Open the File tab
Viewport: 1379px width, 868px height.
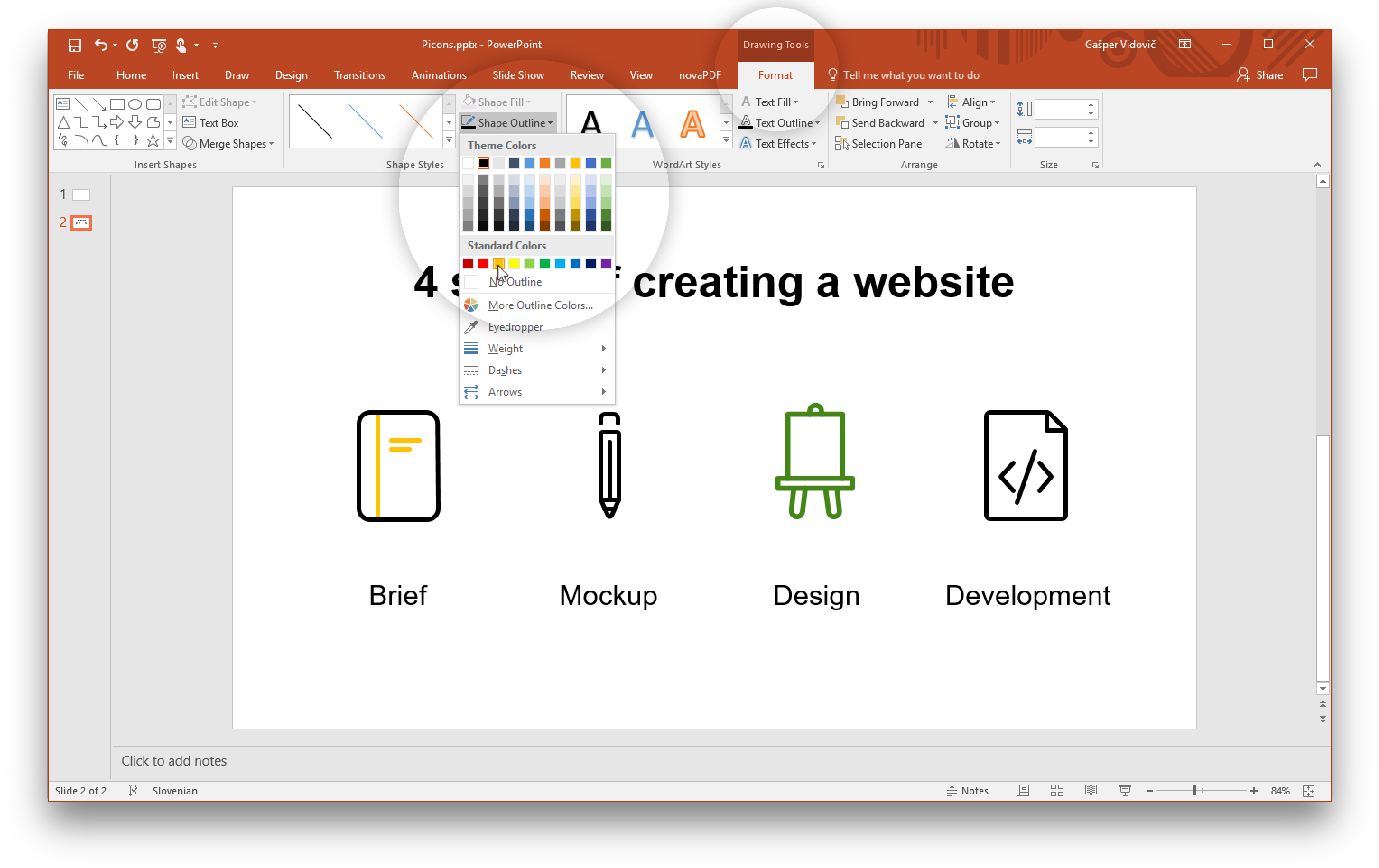point(75,75)
